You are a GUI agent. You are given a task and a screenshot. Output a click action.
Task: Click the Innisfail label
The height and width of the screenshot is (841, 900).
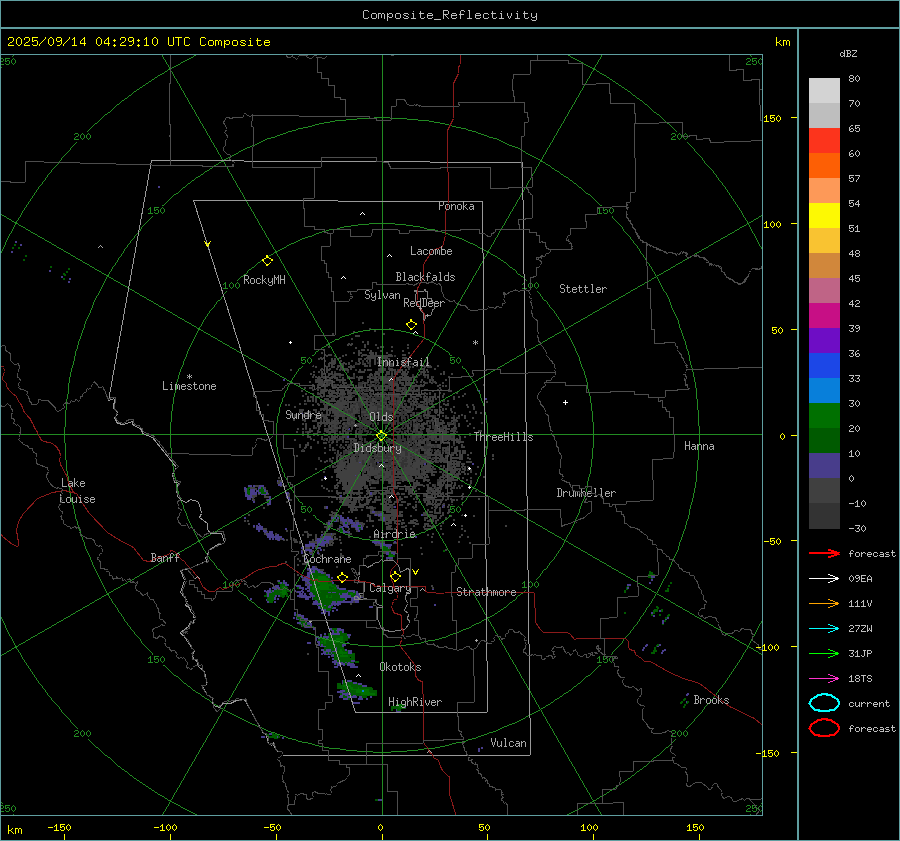pos(404,362)
